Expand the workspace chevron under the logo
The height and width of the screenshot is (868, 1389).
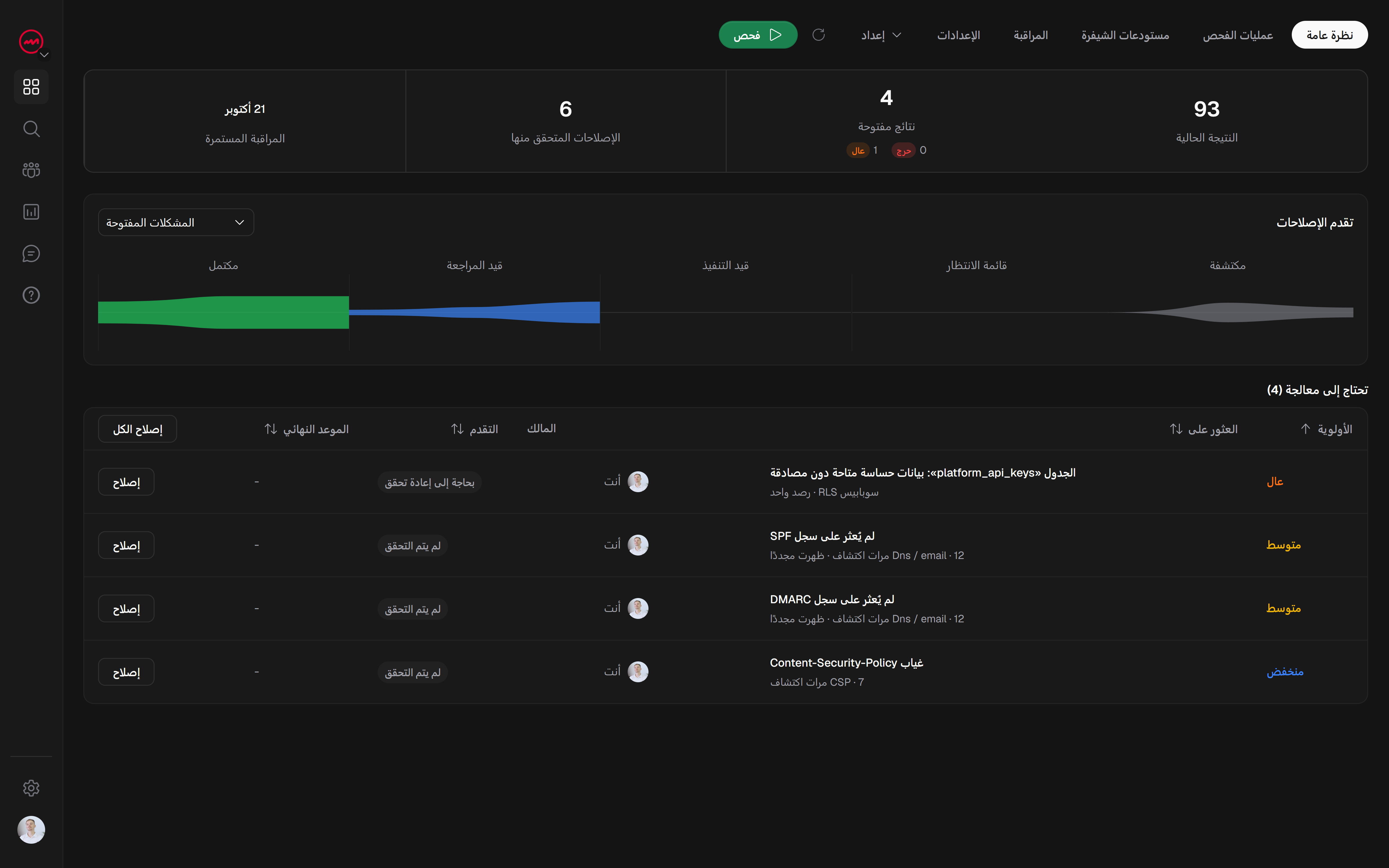(44, 55)
